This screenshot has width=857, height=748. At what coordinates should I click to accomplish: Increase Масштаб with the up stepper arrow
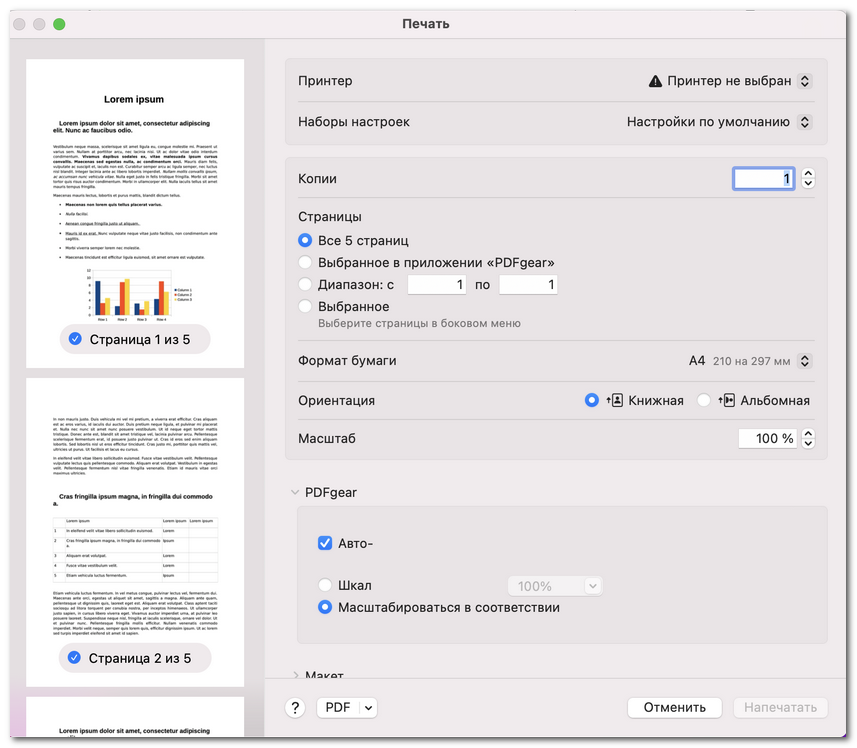coord(808,433)
